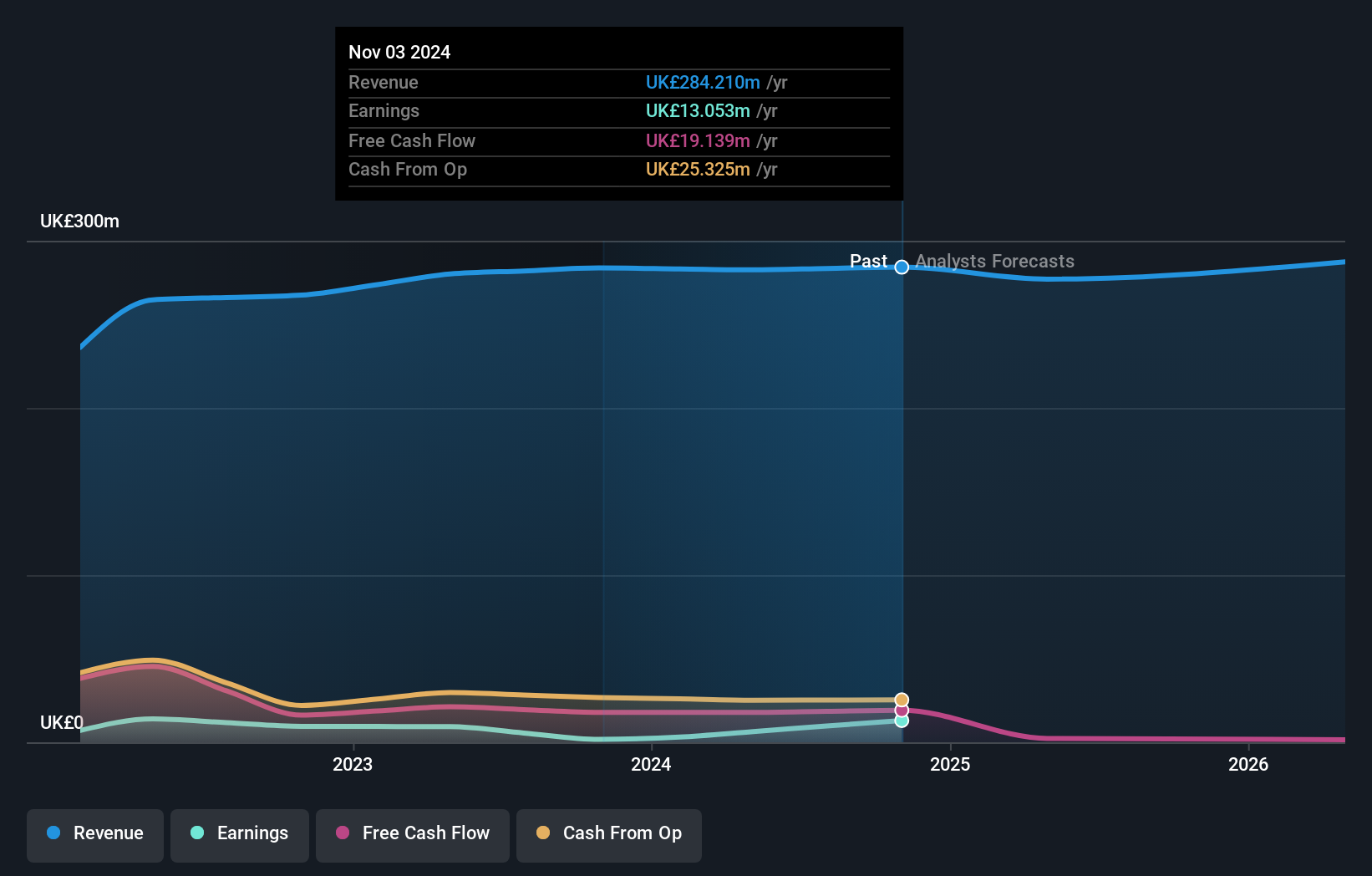Image resolution: width=1372 pixels, height=876 pixels.
Task: Toggle the Cash From Op legend button
Action: point(609,835)
